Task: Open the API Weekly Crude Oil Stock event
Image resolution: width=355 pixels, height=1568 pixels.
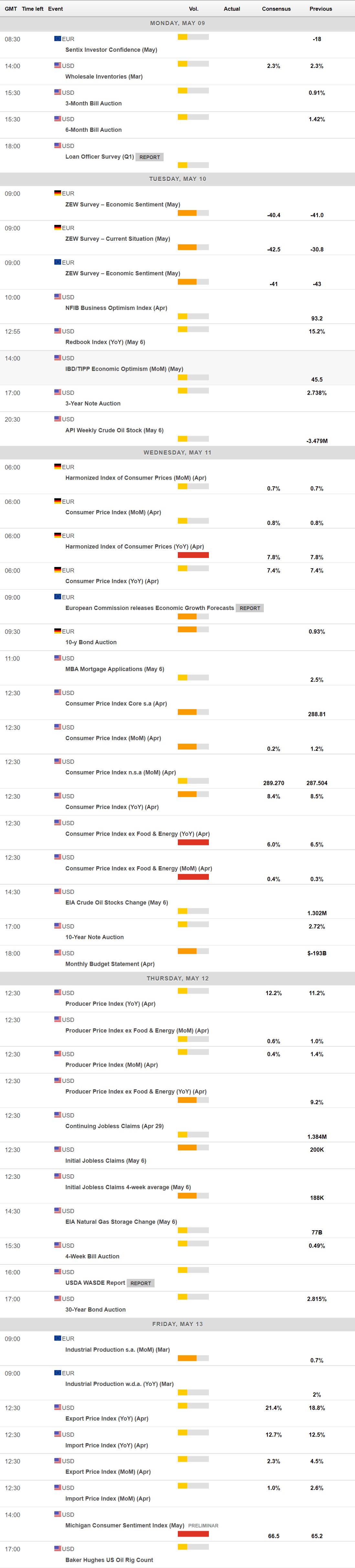Action: (114, 430)
